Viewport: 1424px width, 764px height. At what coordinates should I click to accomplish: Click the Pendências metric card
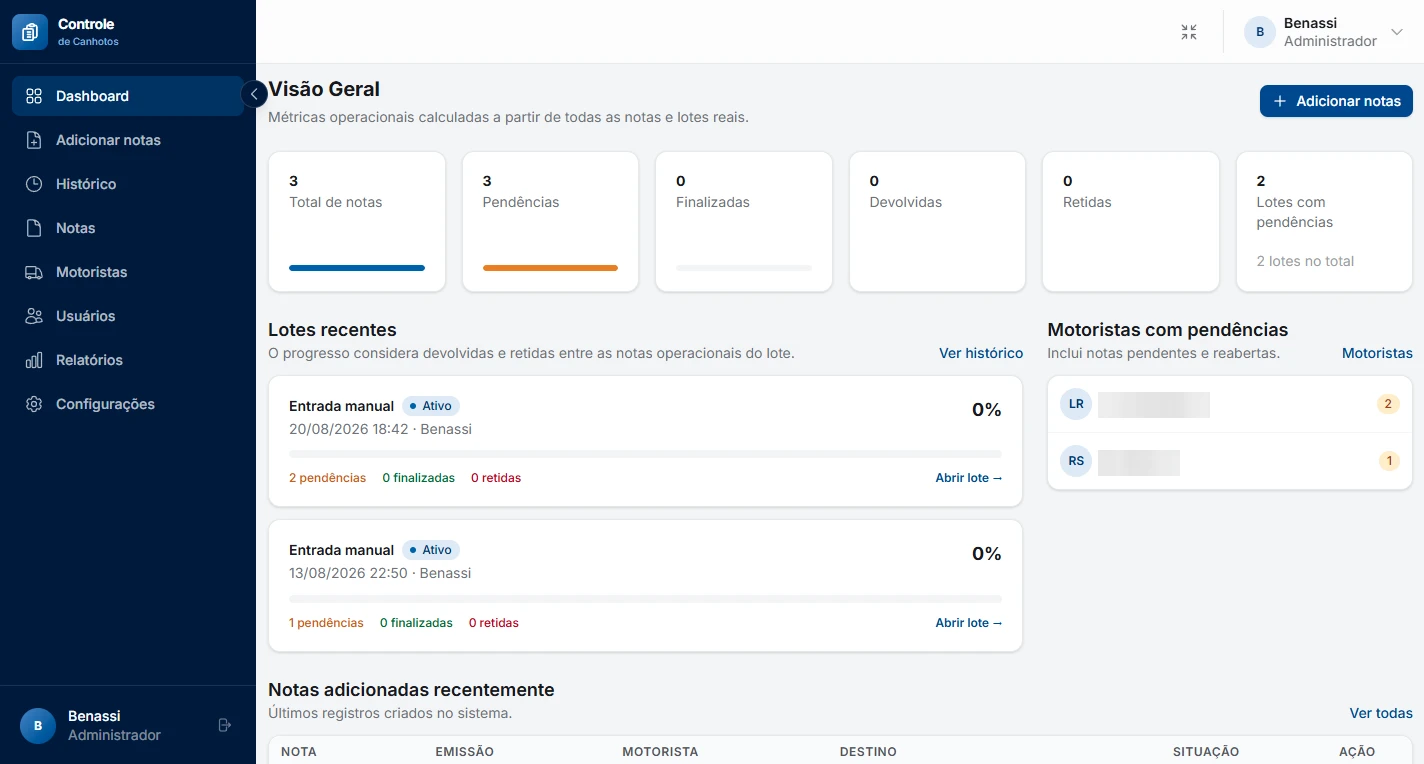(x=550, y=222)
